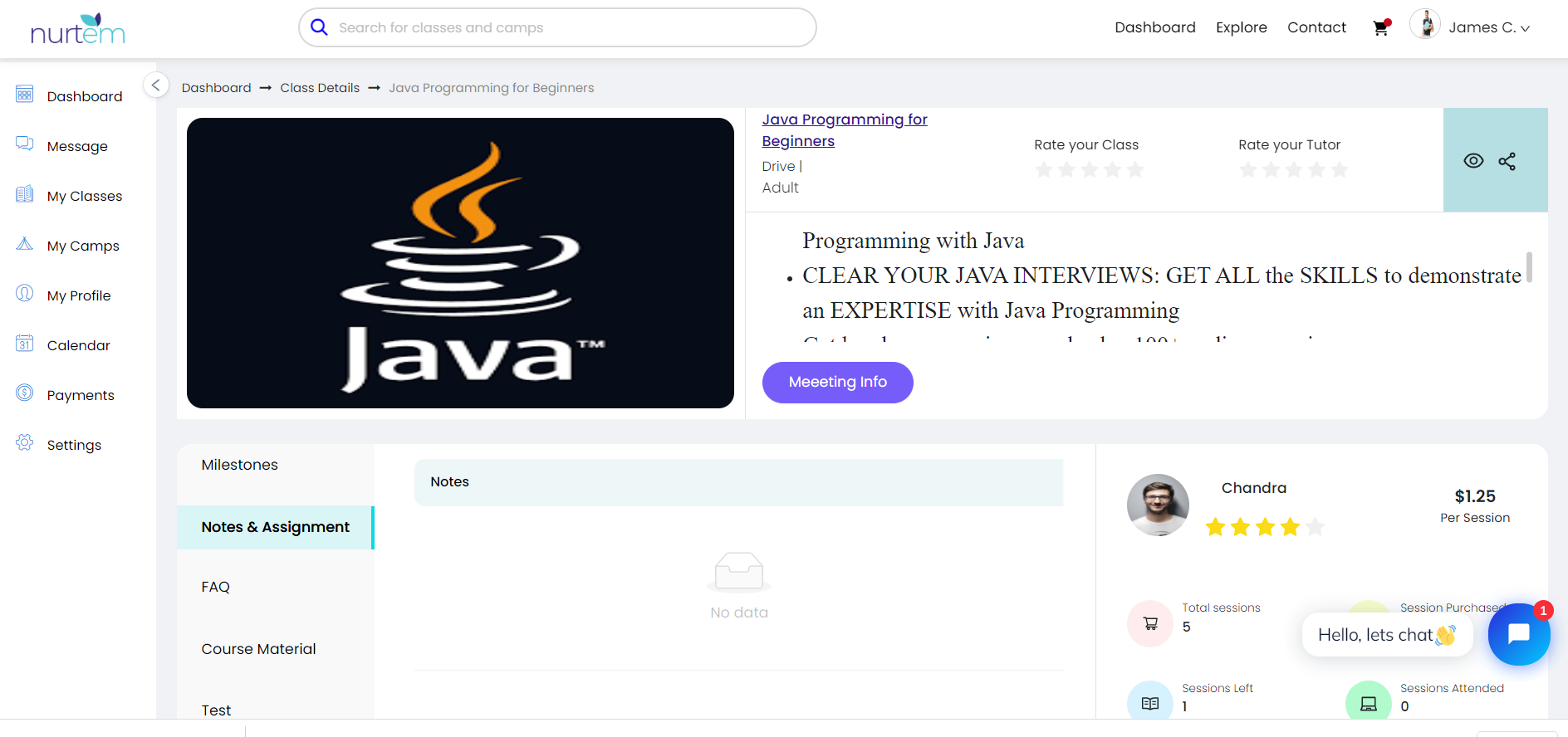Viewport: 1568px width, 737px height.
Task: Click the Payments dollar icon
Action: [25, 393]
